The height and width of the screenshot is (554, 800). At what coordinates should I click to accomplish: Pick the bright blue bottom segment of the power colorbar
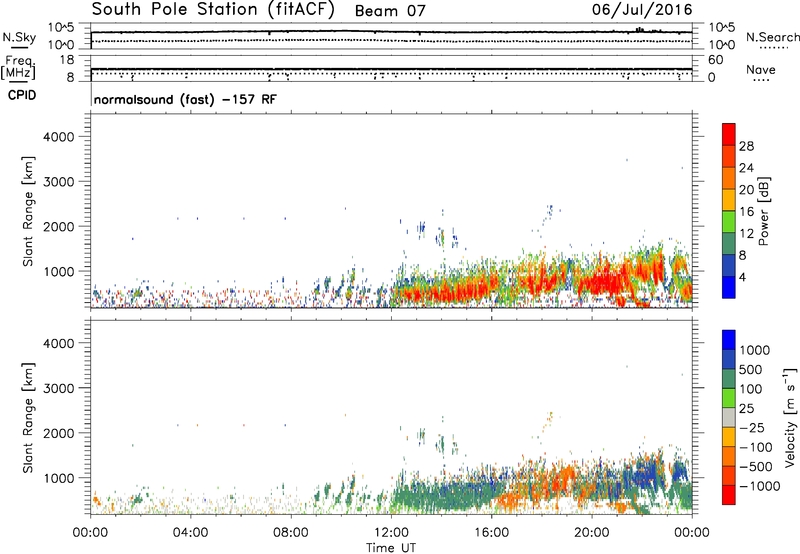pyautogui.click(x=729, y=288)
